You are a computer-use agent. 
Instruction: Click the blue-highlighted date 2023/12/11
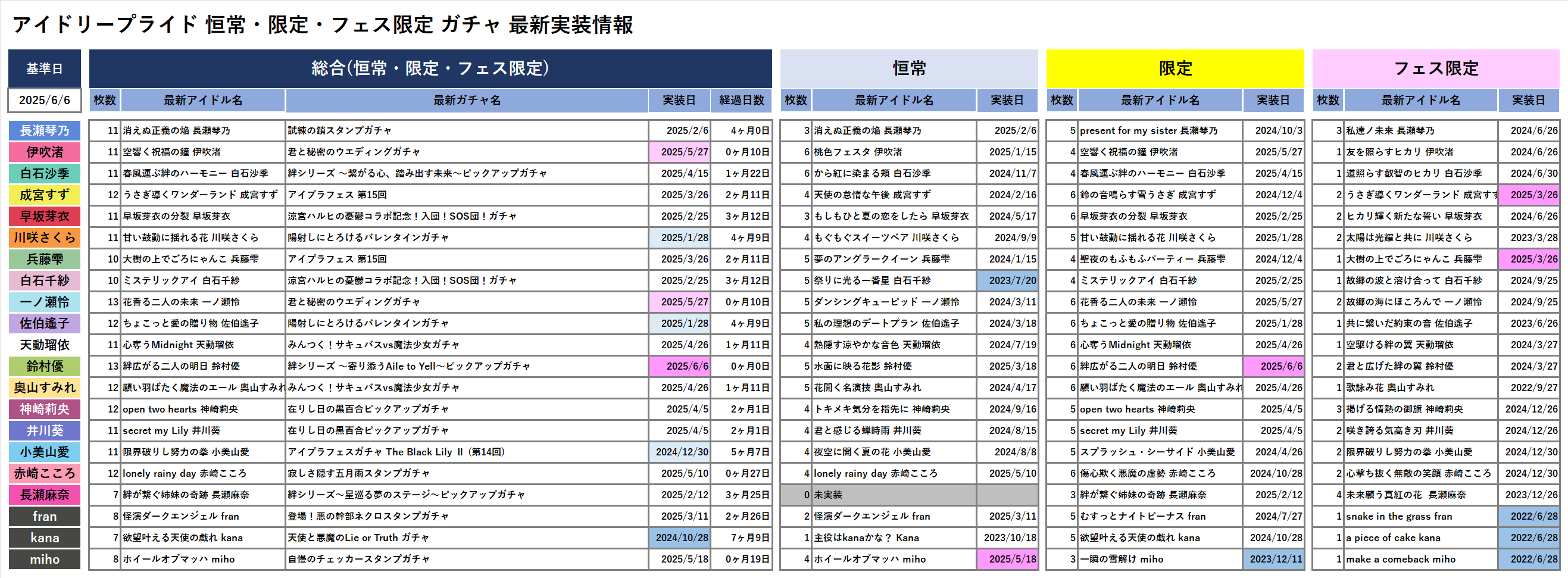tap(1273, 559)
